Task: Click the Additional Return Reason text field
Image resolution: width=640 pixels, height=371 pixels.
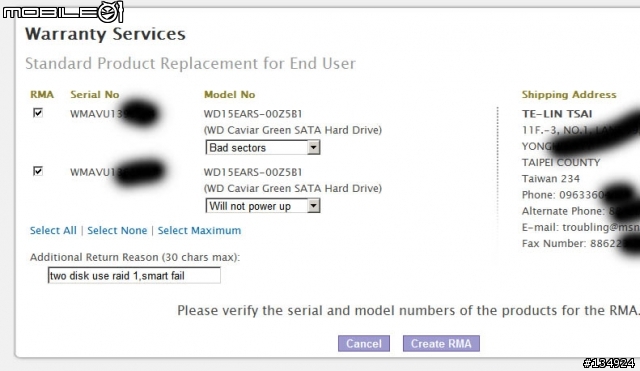Action: point(134,275)
